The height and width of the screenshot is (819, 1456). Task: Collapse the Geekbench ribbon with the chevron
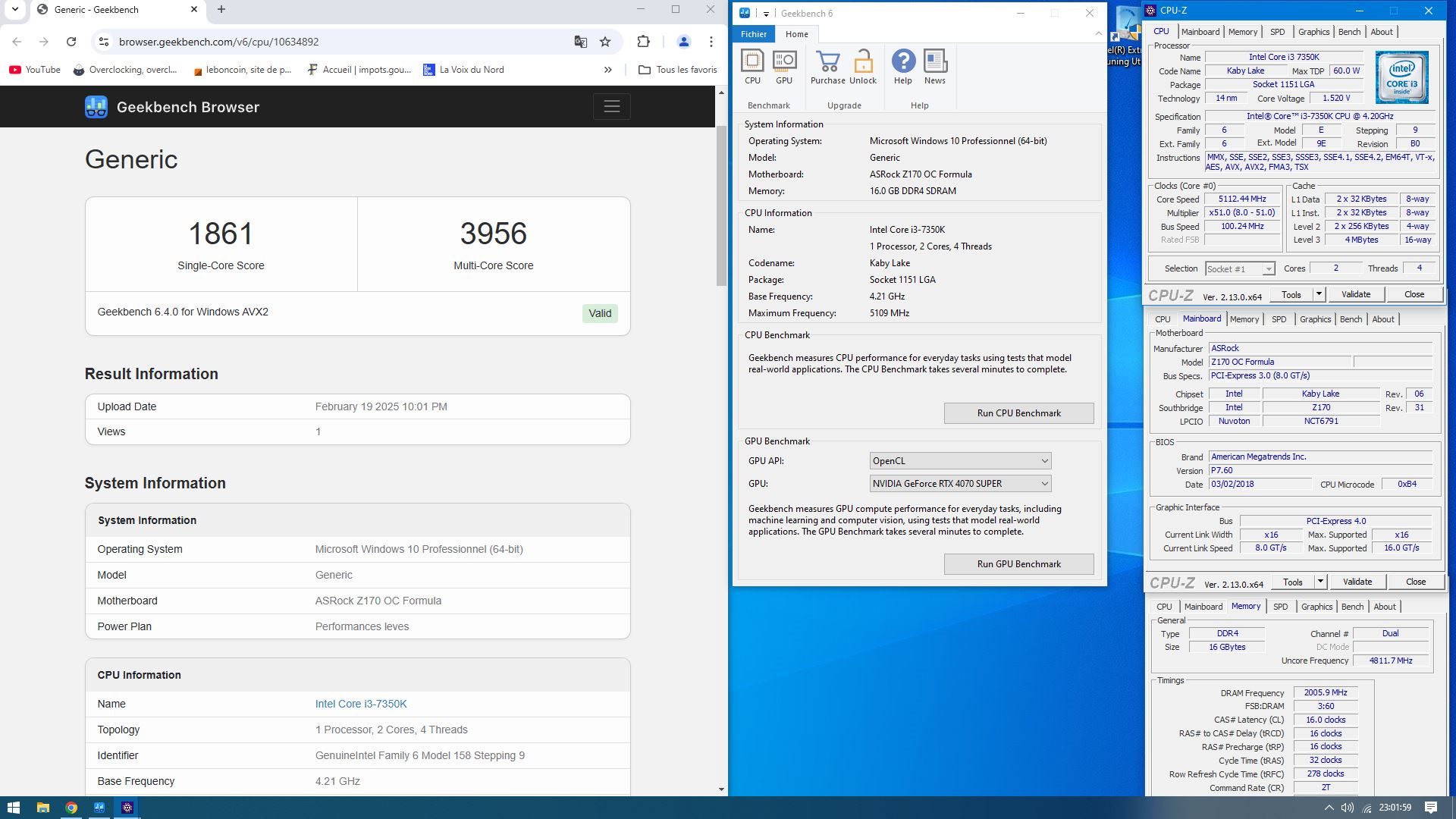pyautogui.click(x=1098, y=33)
